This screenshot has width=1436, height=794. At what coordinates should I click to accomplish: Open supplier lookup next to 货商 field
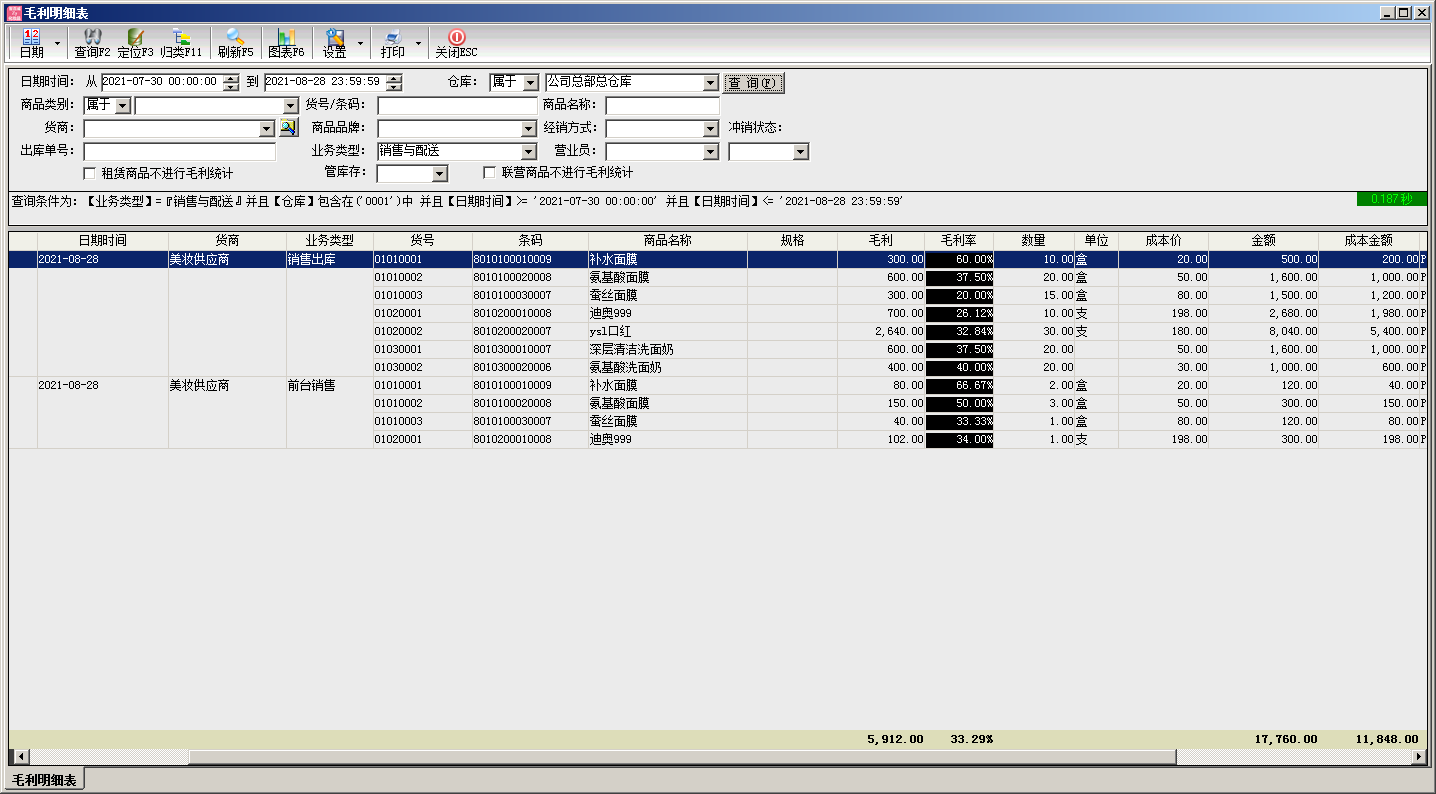(x=288, y=128)
